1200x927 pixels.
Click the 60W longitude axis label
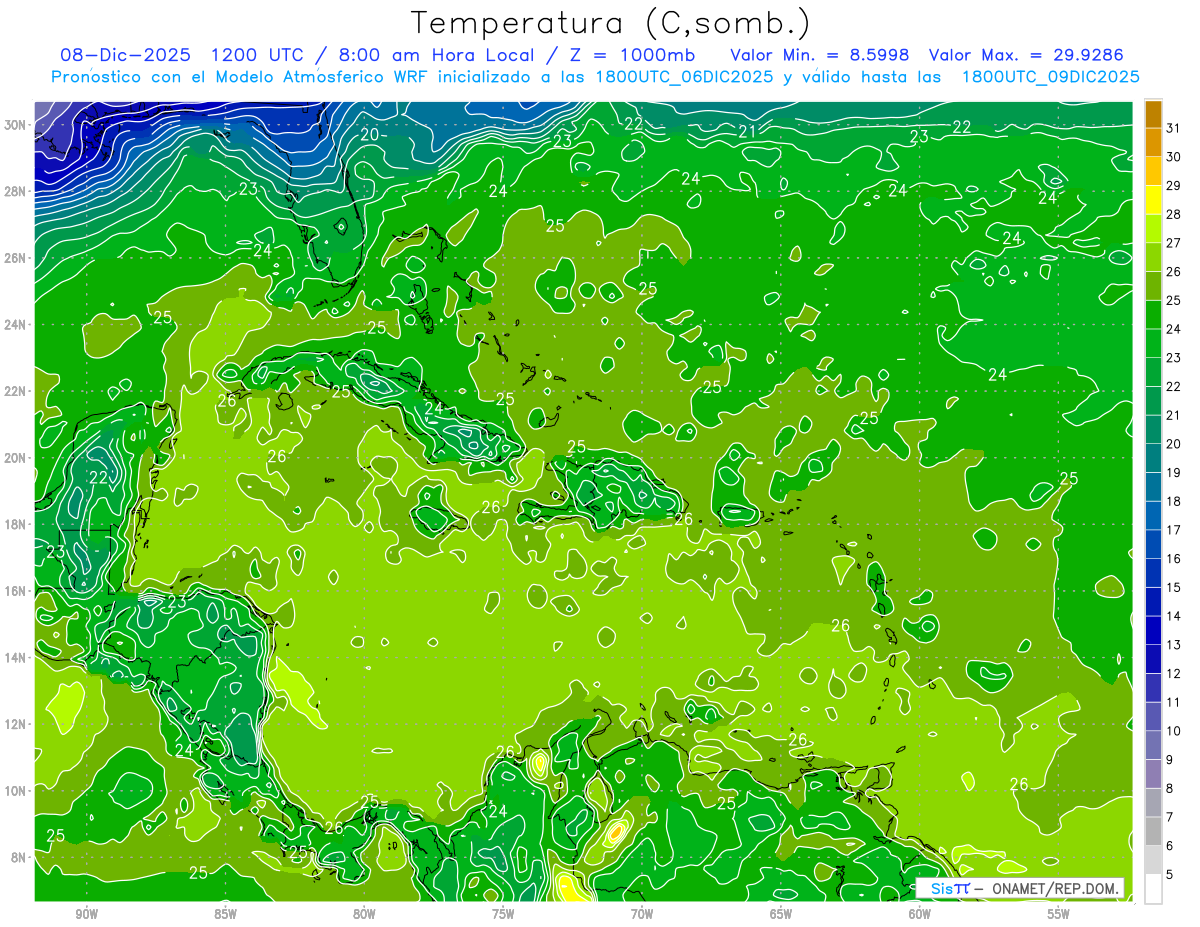click(x=920, y=914)
